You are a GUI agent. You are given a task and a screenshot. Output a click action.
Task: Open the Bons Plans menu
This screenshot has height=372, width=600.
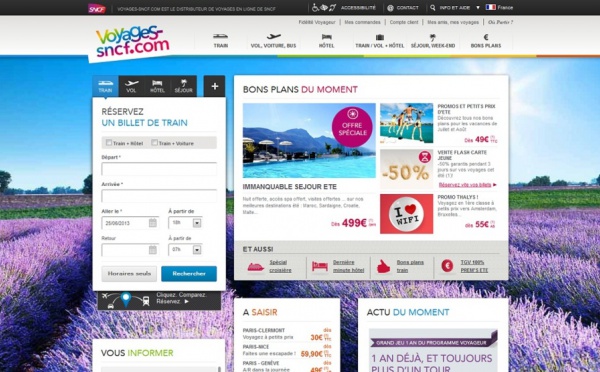(486, 41)
